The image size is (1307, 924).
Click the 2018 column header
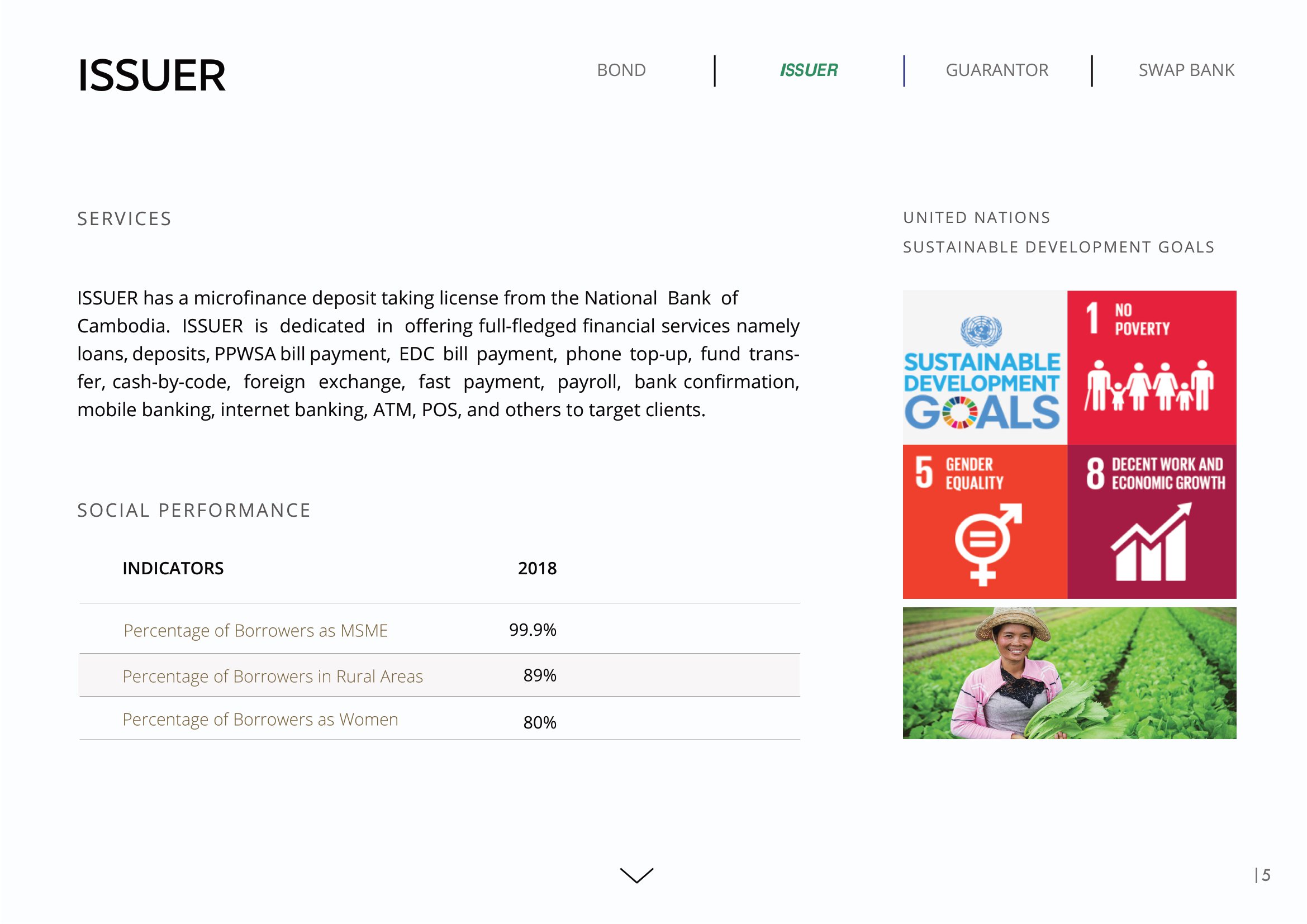point(537,568)
